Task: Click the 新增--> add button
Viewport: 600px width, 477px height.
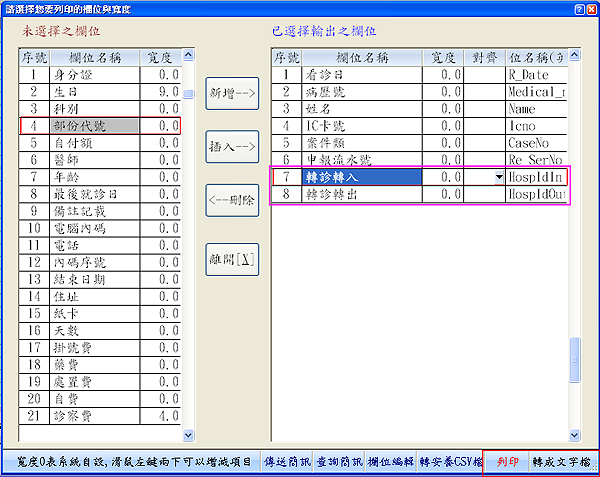Action: [x=232, y=92]
